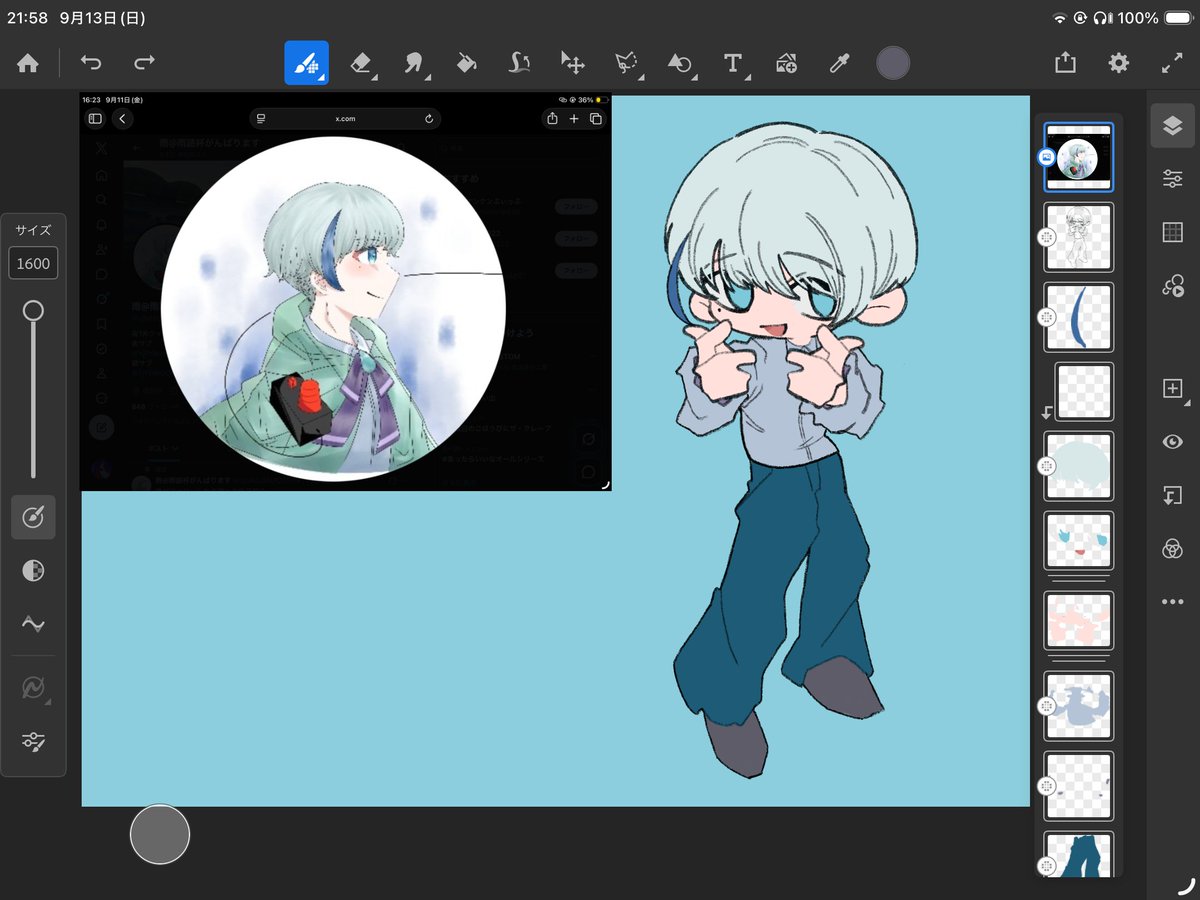
Task: Click the clipping arrow beside empty layer
Action: 1047,412
